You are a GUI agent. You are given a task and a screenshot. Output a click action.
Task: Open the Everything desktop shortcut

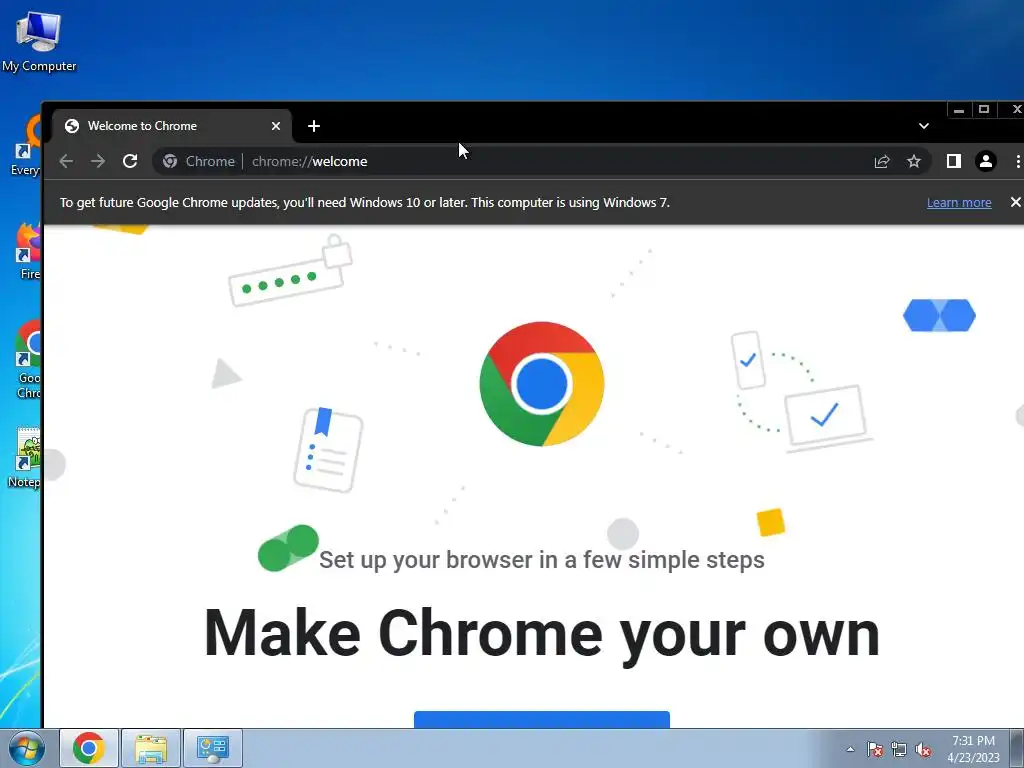pyautogui.click(x=26, y=147)
